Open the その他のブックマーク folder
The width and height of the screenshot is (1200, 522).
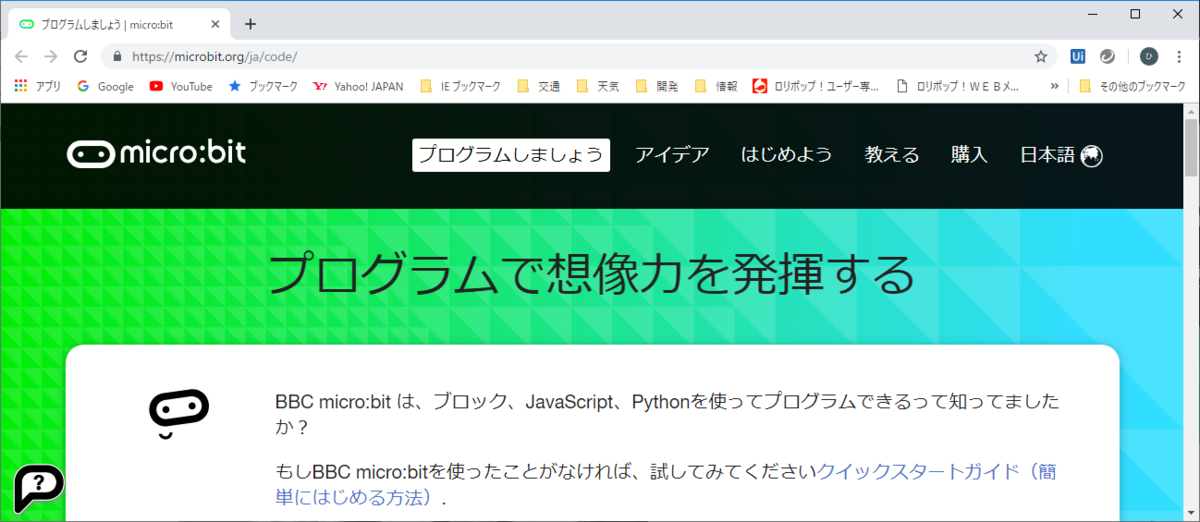click(1132, 86)
